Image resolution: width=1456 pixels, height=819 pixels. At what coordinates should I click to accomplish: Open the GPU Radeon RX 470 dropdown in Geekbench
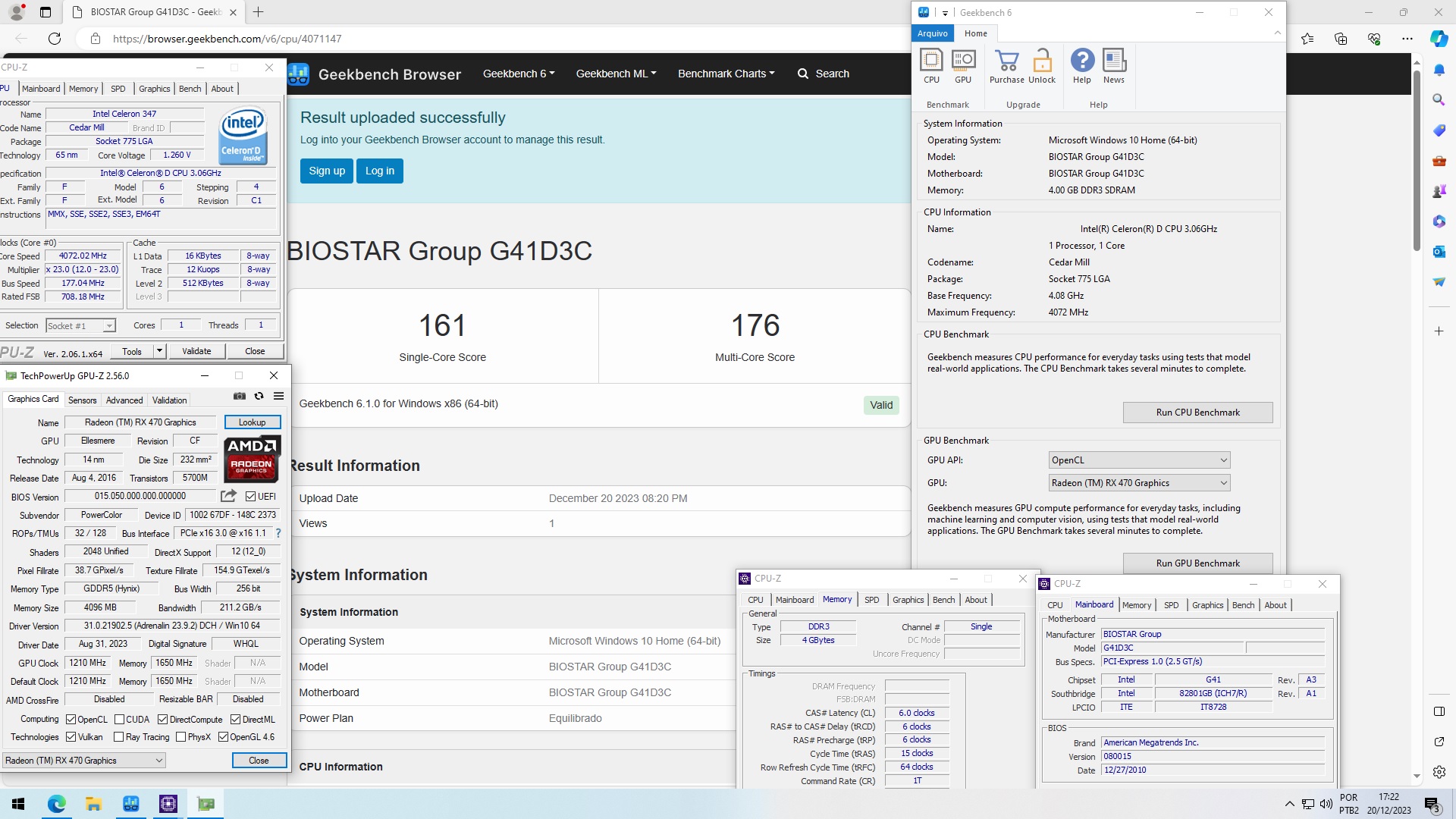1139,483
